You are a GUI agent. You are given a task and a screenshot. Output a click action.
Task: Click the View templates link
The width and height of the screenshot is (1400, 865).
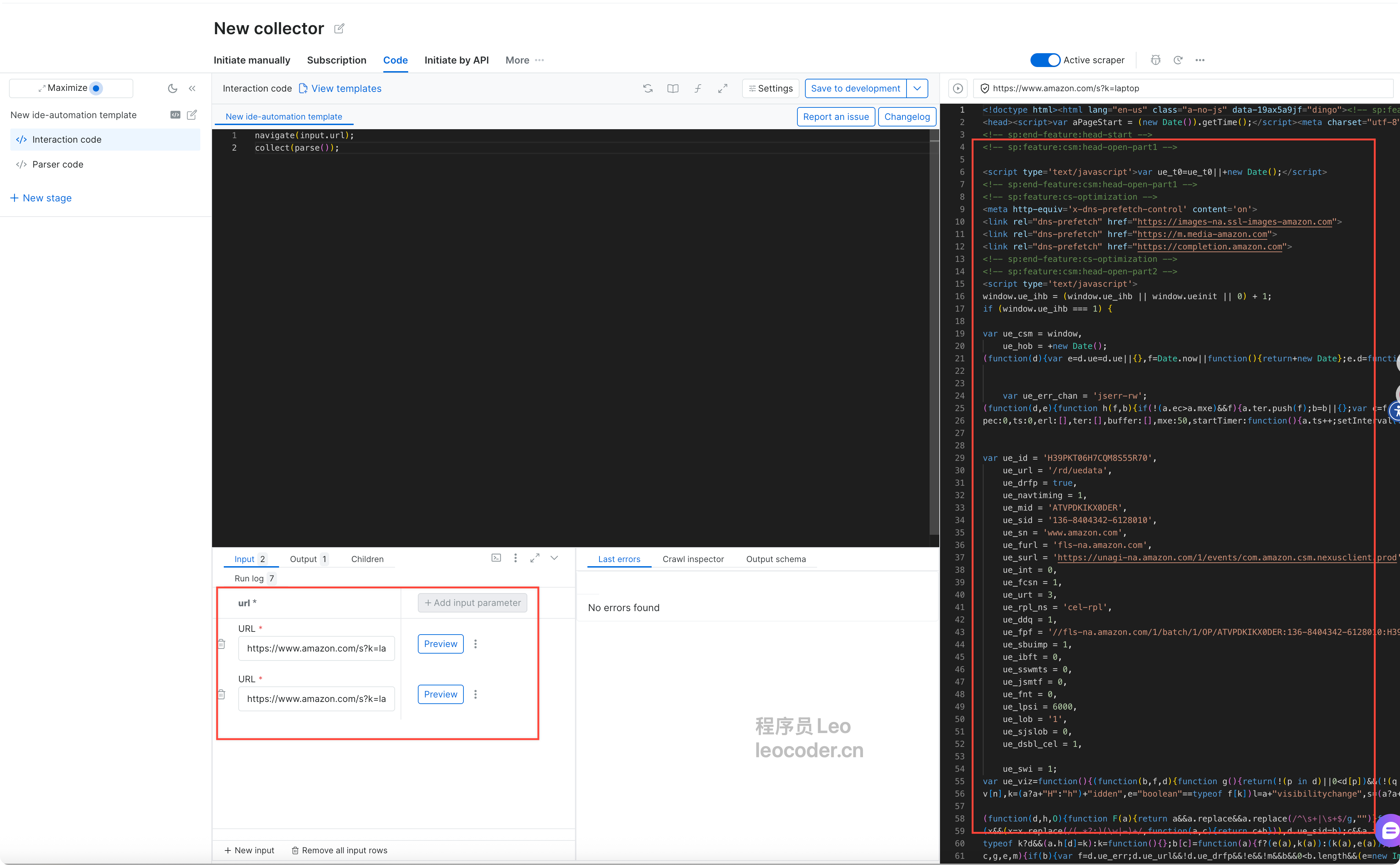(346, 88)
